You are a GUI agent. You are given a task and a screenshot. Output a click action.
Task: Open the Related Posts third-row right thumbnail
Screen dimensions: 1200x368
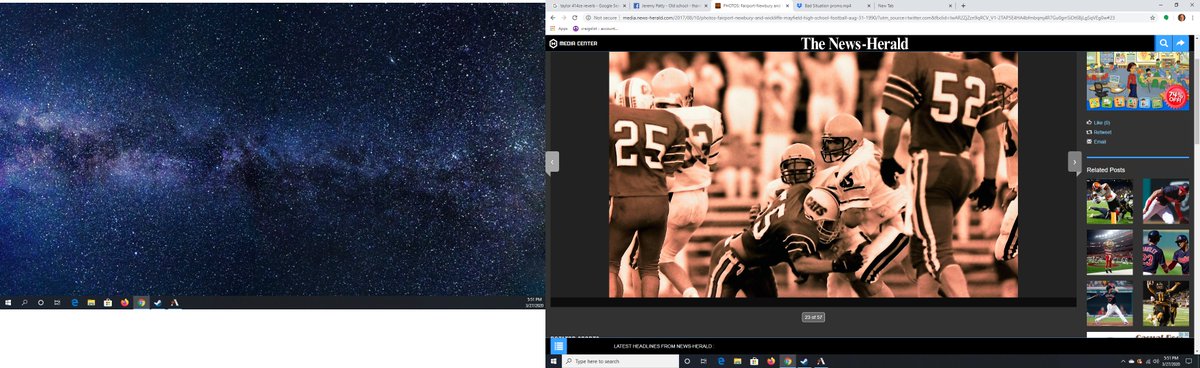(x=1166, y=302)
